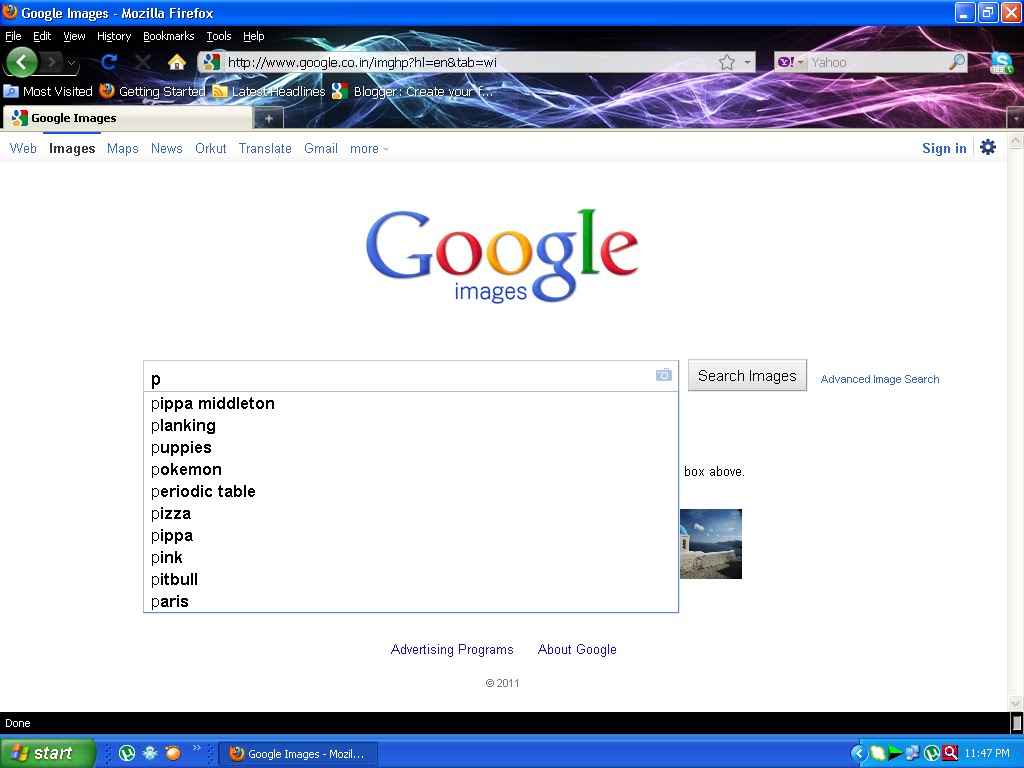Click the Stop loading X icon
Image resolution: width=1024 pixels, height=768 pixels.
pyautogui.click(x=142, y=62)
